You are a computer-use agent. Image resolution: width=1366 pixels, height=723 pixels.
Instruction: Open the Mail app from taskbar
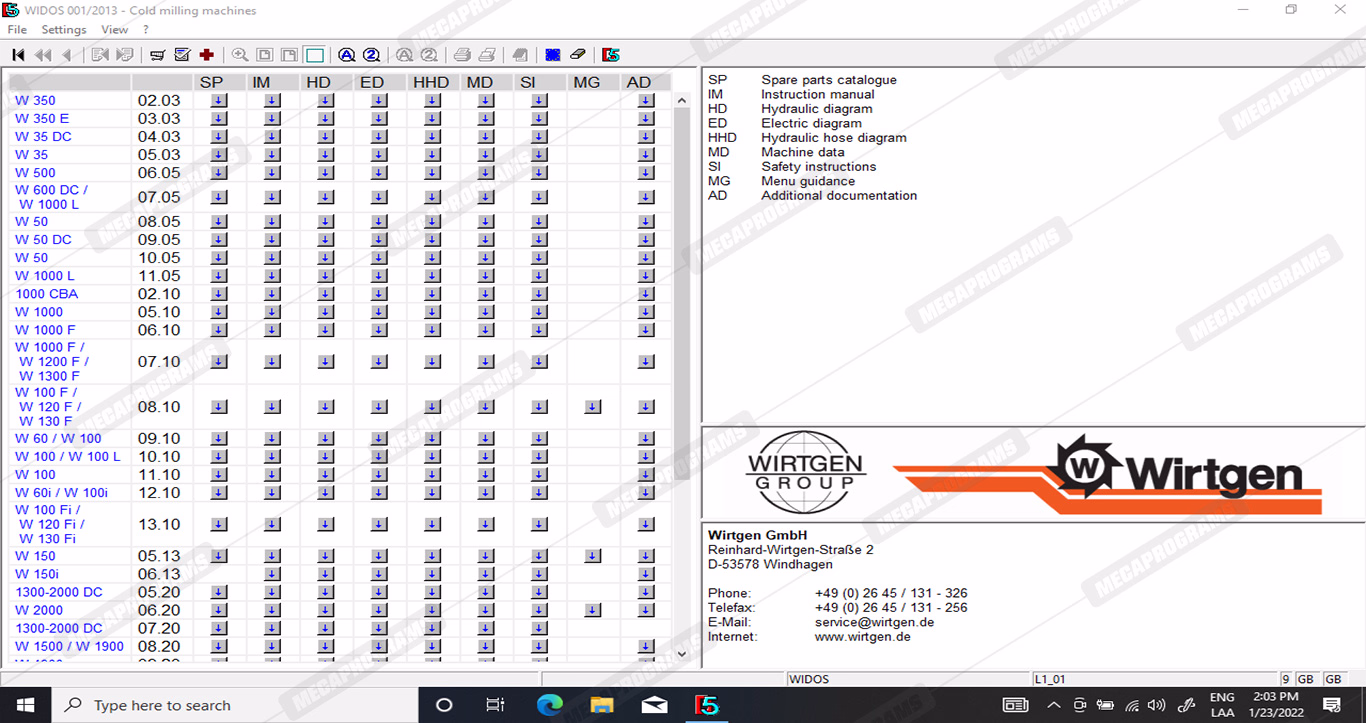655,705
